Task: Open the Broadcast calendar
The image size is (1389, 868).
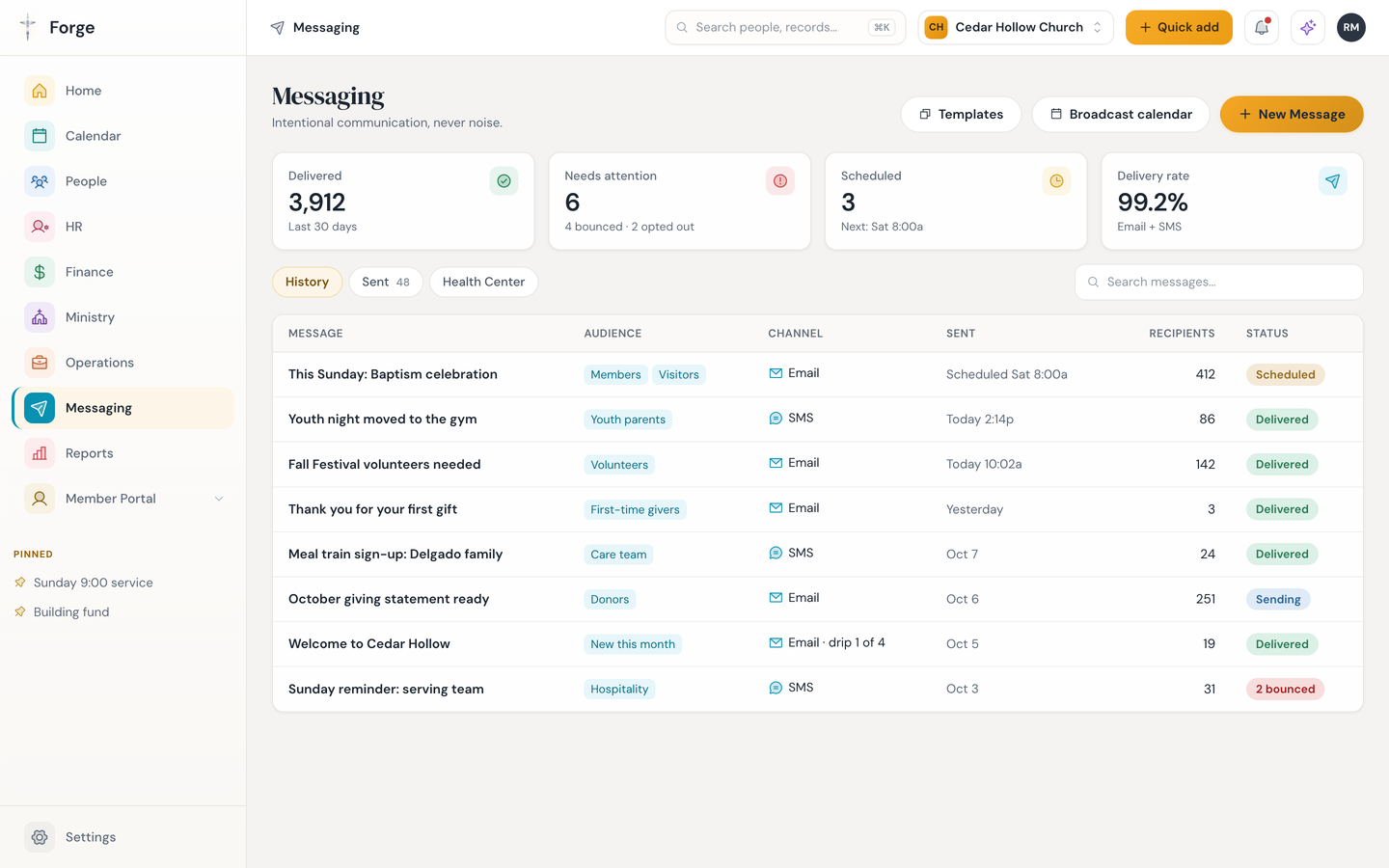Action: click(1121, 114)
